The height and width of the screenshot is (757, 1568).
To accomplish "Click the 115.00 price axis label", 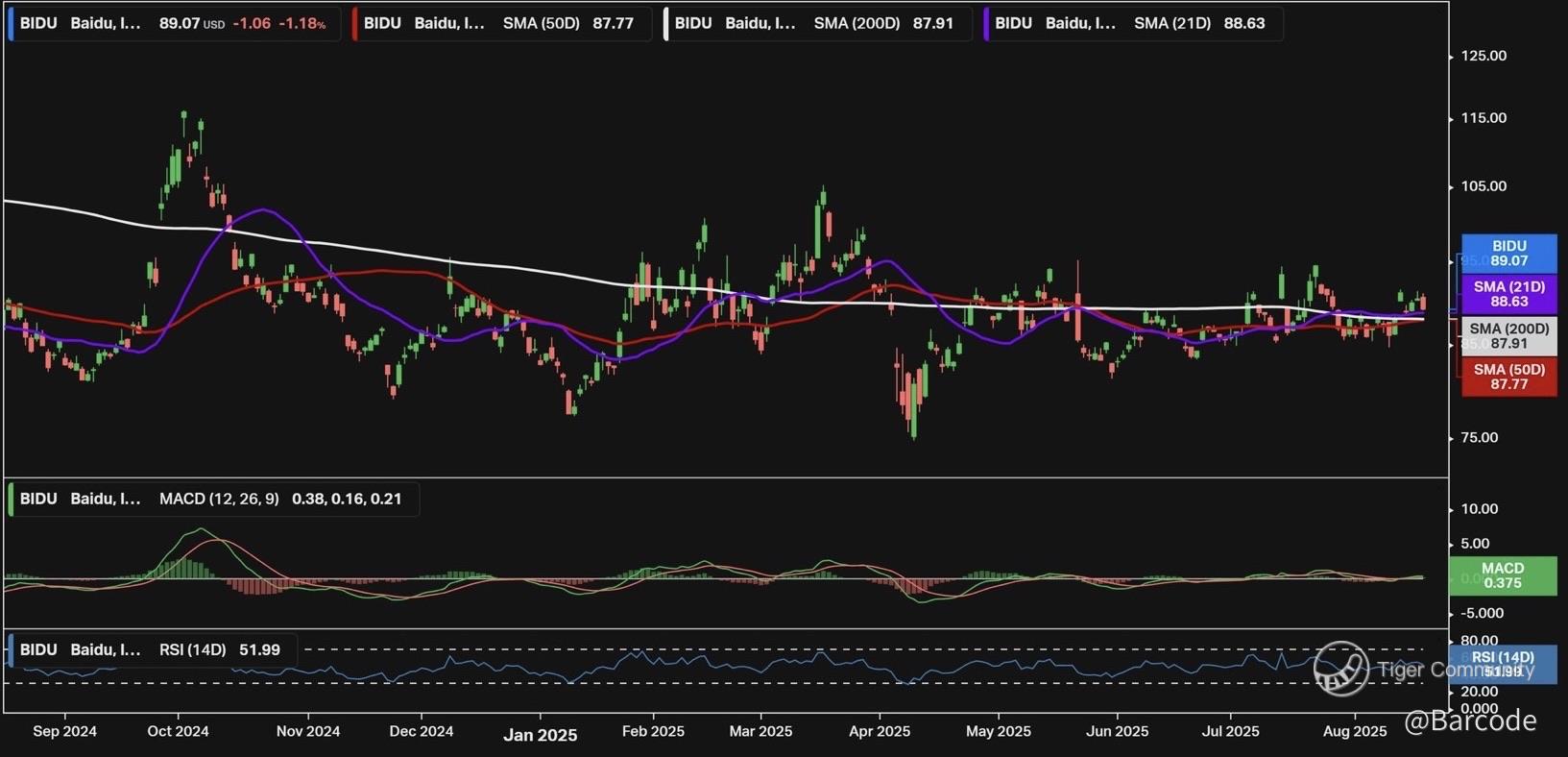I will [x=1484, y=118].
